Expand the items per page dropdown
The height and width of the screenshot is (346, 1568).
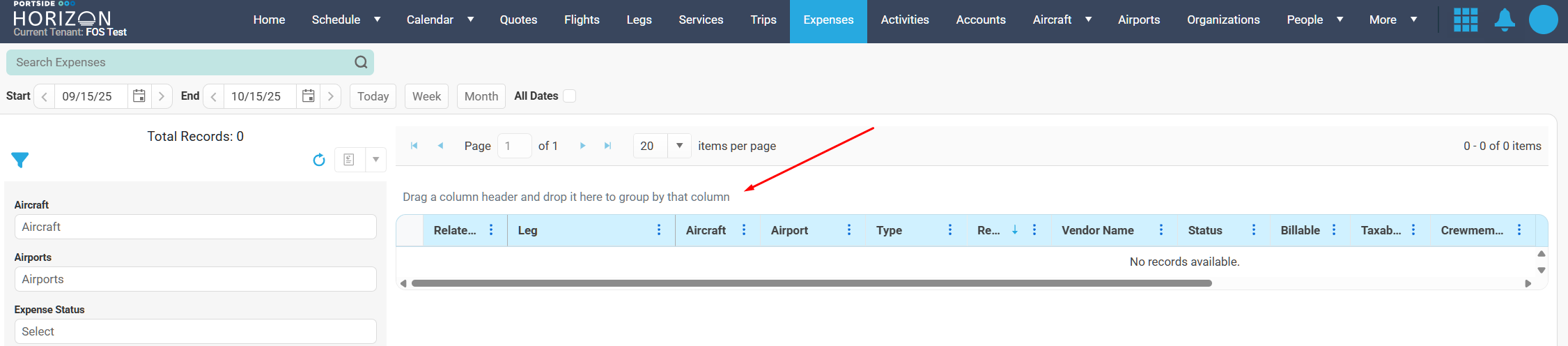pyautogui.click(x=679, y=146)
